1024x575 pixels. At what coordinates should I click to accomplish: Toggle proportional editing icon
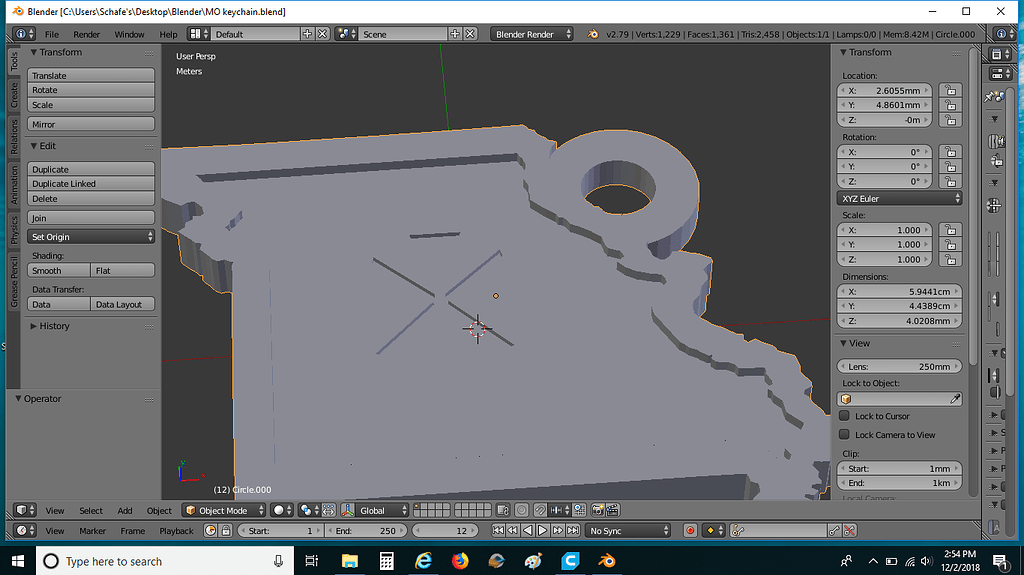click(x=521, y=510)
